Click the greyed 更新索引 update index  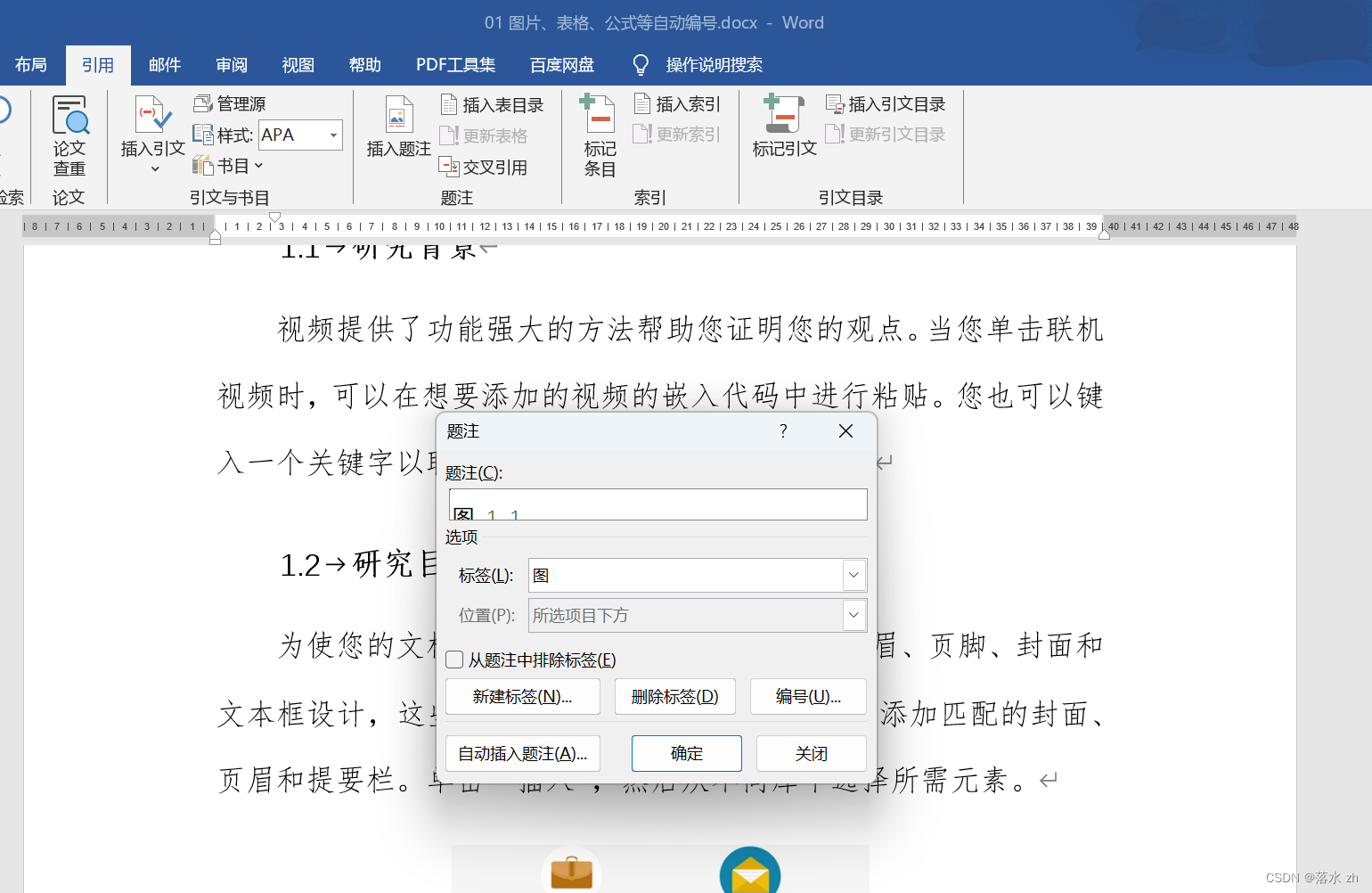tap(677, 135)
